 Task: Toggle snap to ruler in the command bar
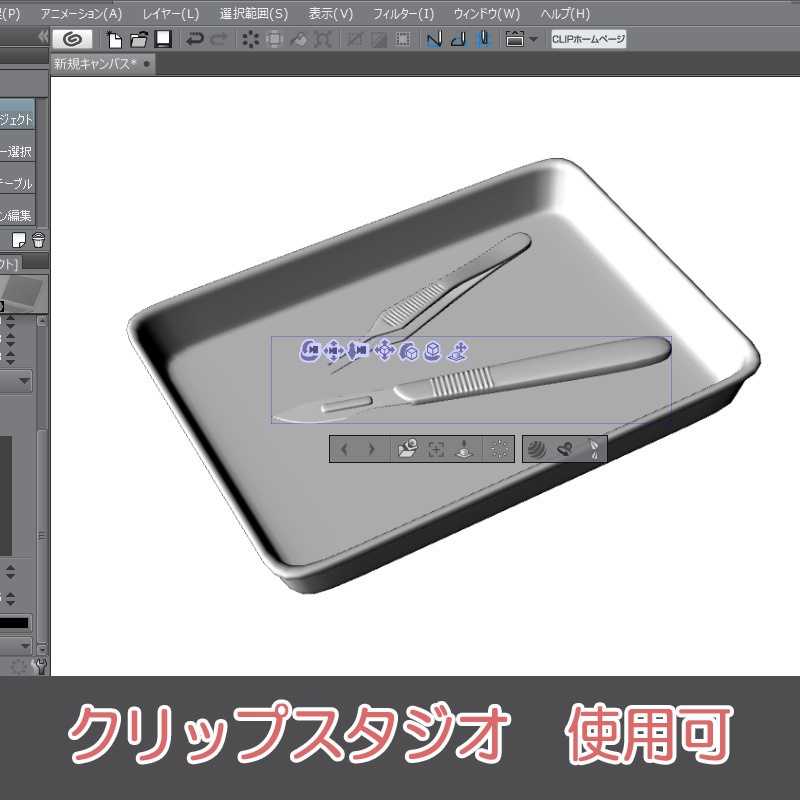click(x=432, y=40)
